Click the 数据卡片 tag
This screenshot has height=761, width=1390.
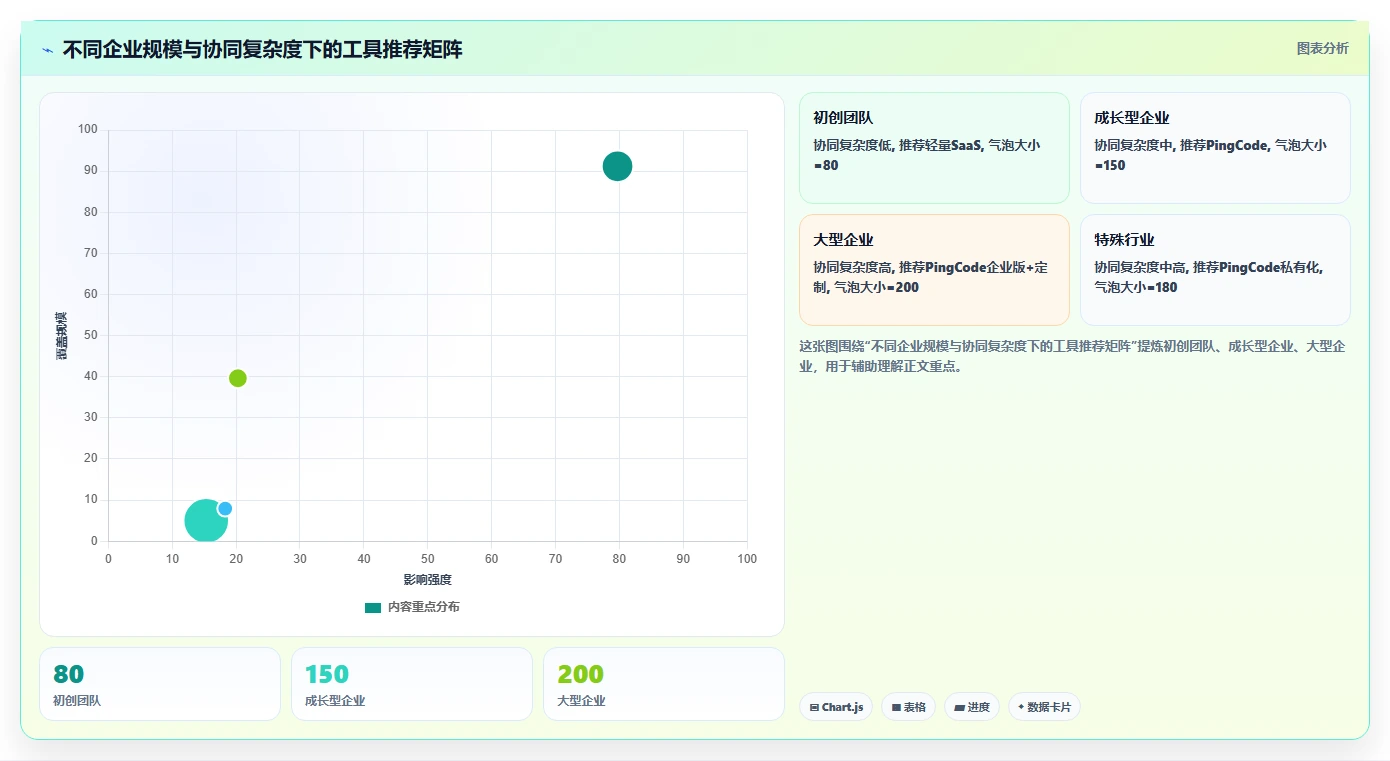1044,707
